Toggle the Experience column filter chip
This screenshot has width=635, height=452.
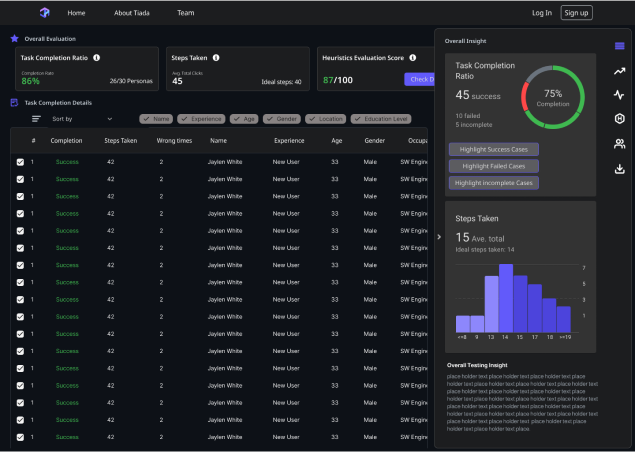click(201, 118)
